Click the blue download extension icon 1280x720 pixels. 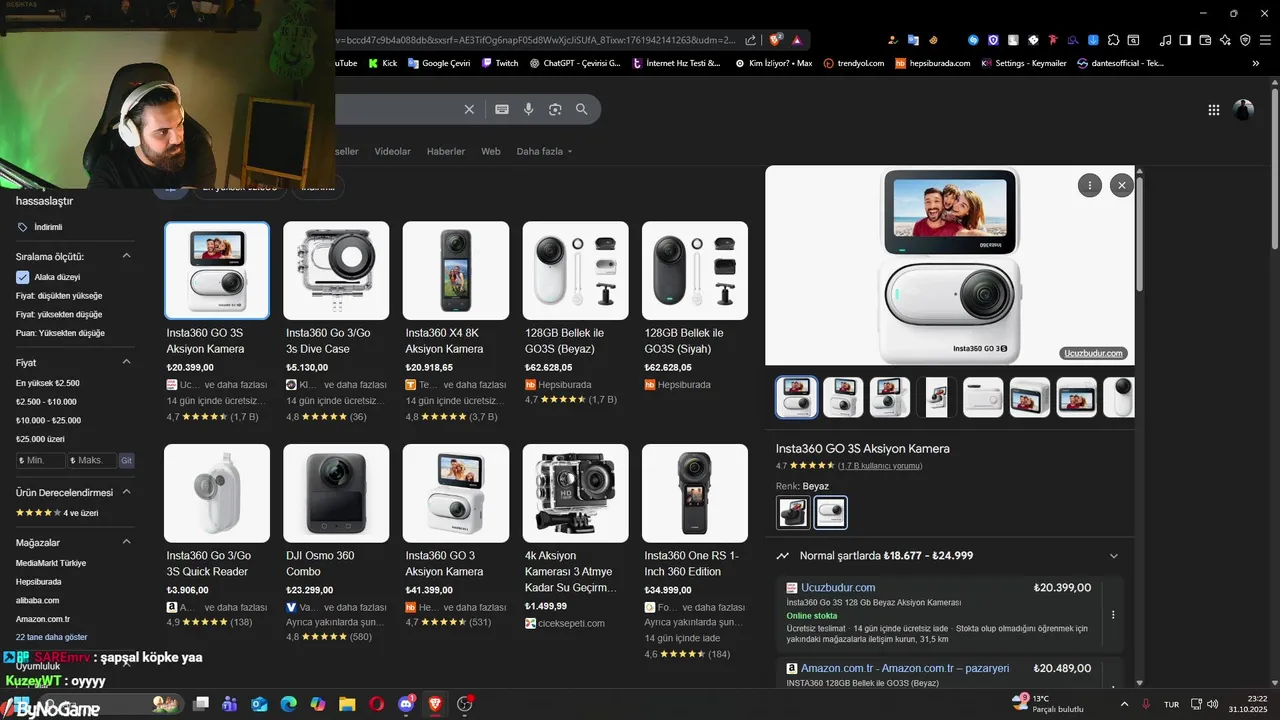tap(1093, 40)
